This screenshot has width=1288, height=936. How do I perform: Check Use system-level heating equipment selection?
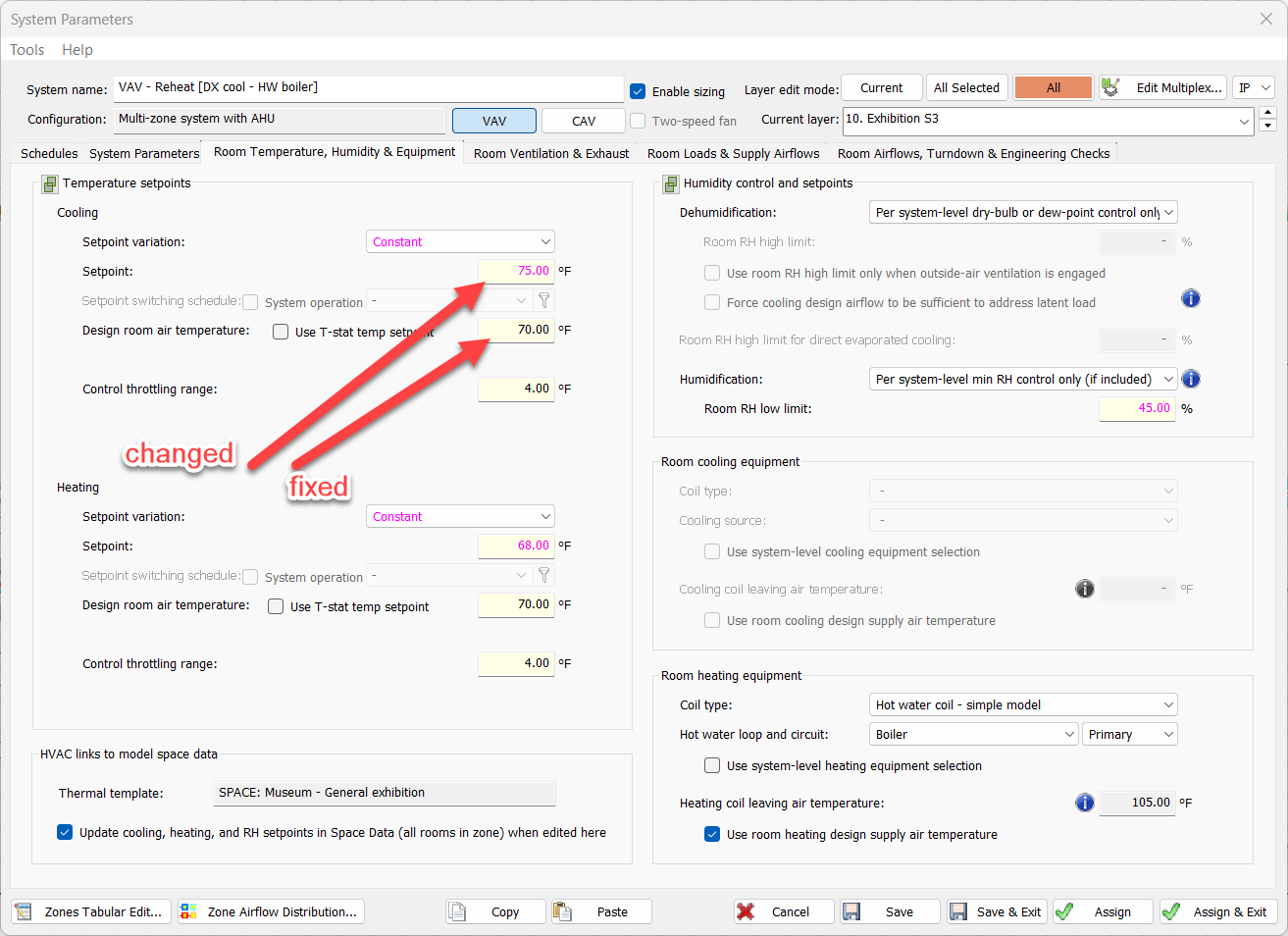pyautogui.click(x=712, y=765)
